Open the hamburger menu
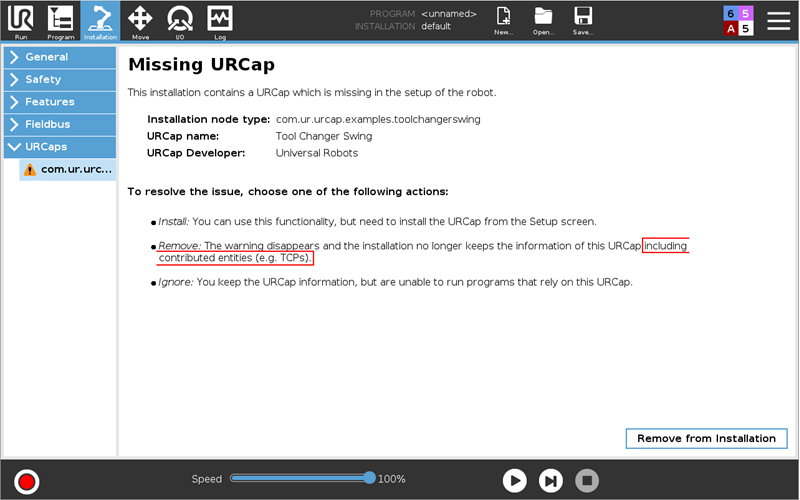Screen dimensions: 800x500 coord(778,20)
